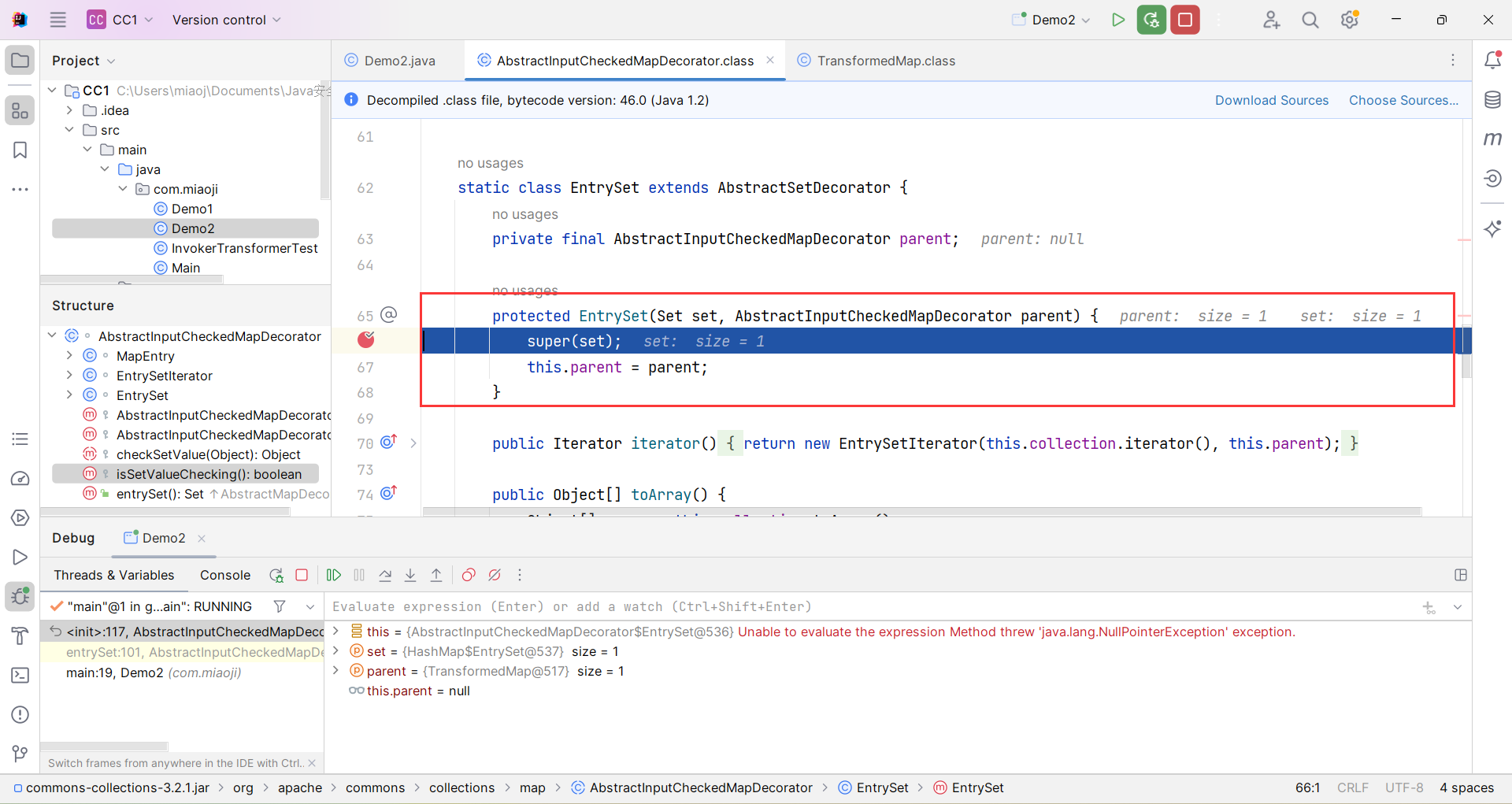1512x804 pixels.
Task: Click Resume Program in debug toolbar
Action: [x=334, y=575]
